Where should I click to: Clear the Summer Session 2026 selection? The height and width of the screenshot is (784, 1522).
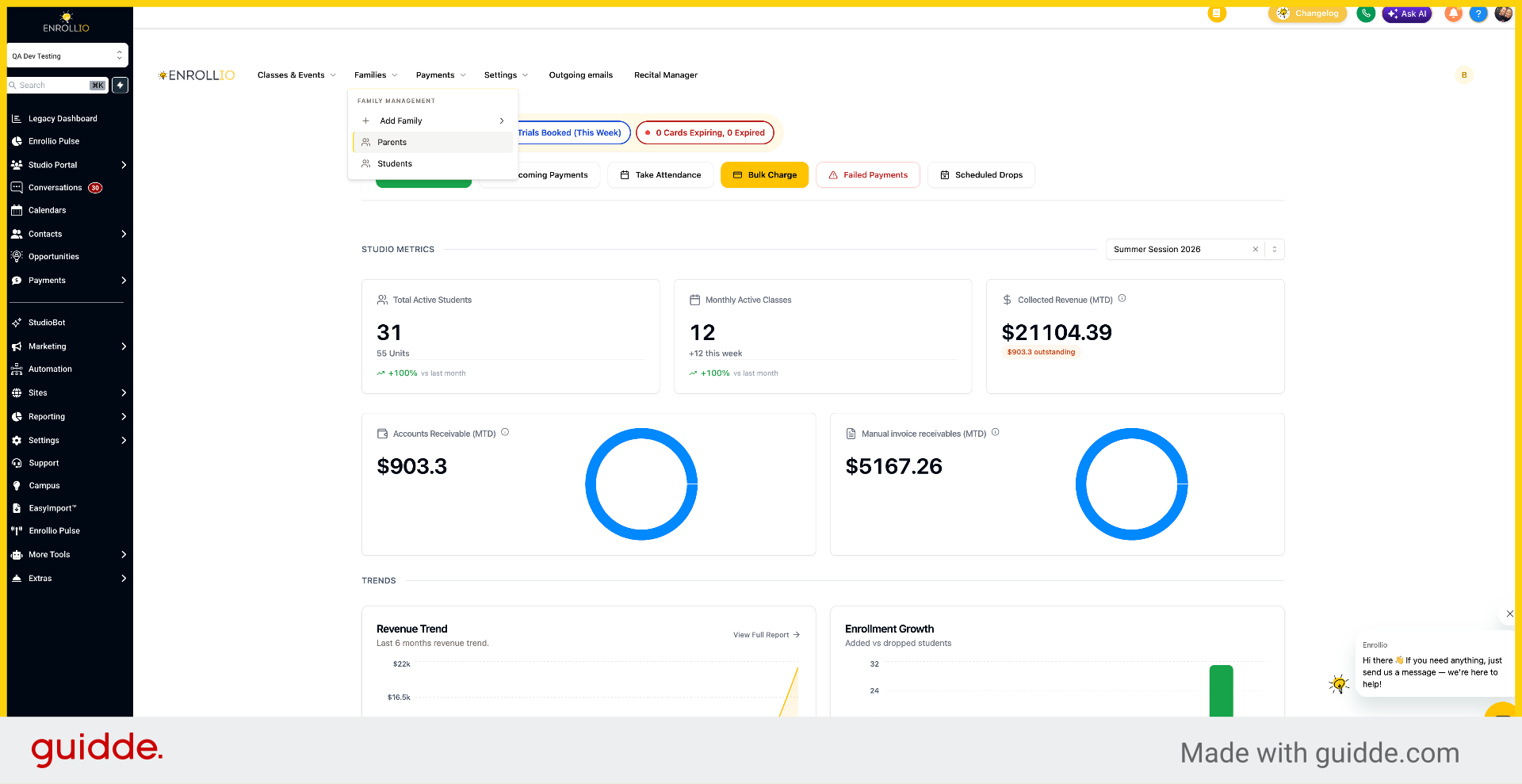[x=1256, y=250]
